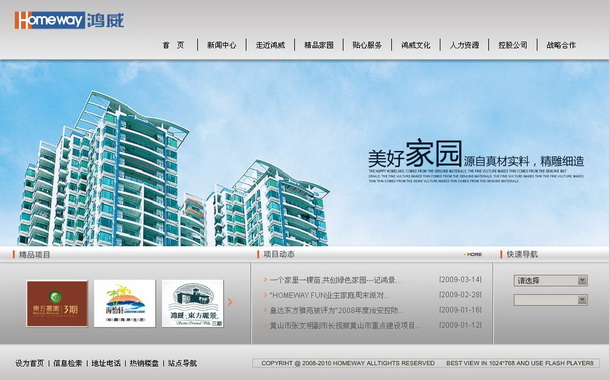The image size is (610, 380).
Task: Expand the 请选择 quick navigation dropdown
Action: point(550,280)
